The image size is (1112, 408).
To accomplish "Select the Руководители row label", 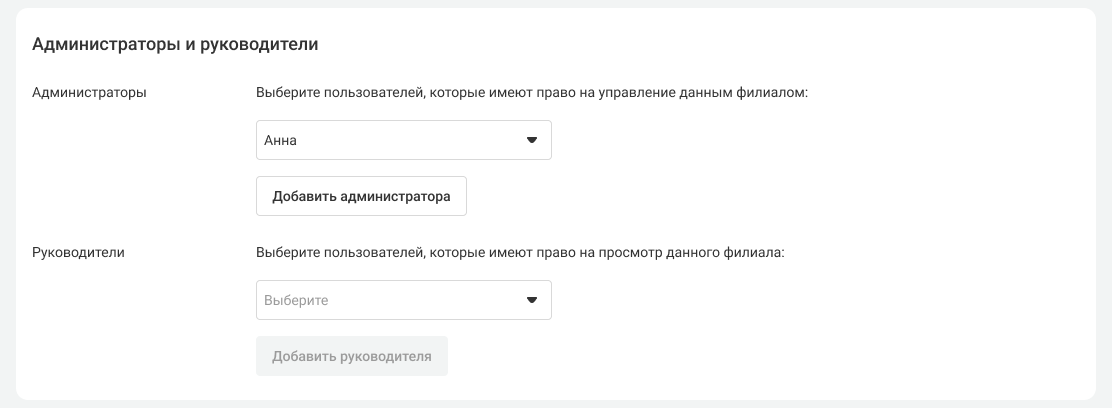I will tap(78, 253).
